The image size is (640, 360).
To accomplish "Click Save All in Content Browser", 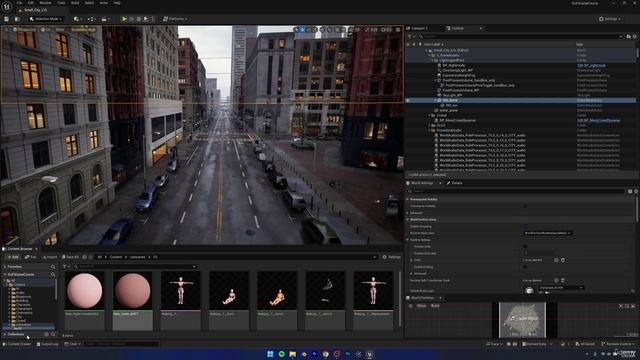I will [70, 257].
